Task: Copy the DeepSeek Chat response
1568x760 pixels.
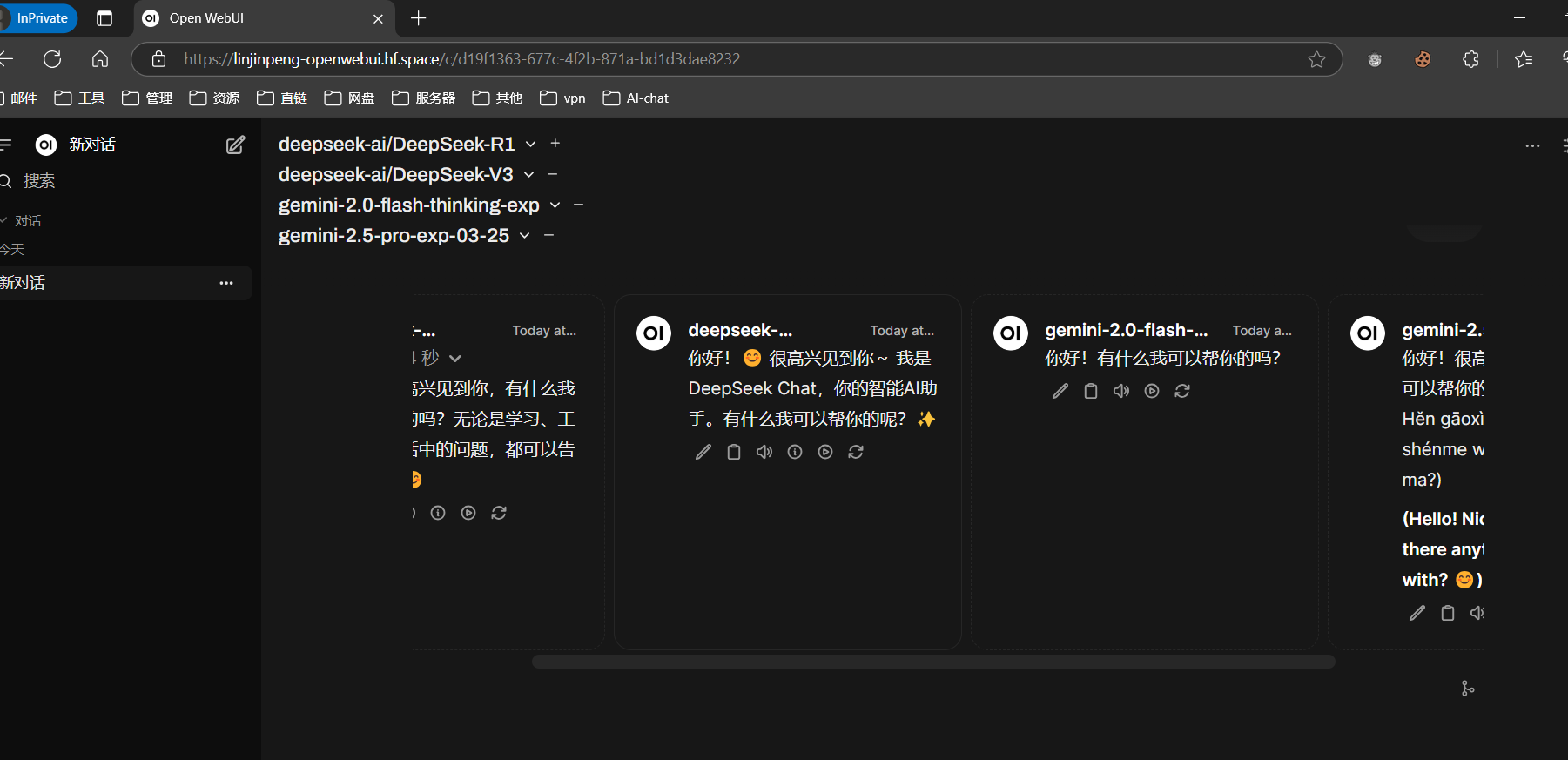Action: click(x=734, y=452)
